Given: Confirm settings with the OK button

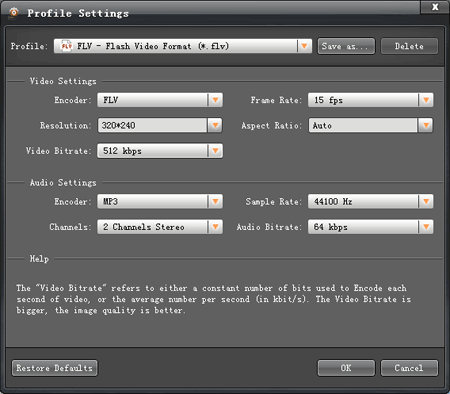Looking at the screenshot, I should click(346, 368).
